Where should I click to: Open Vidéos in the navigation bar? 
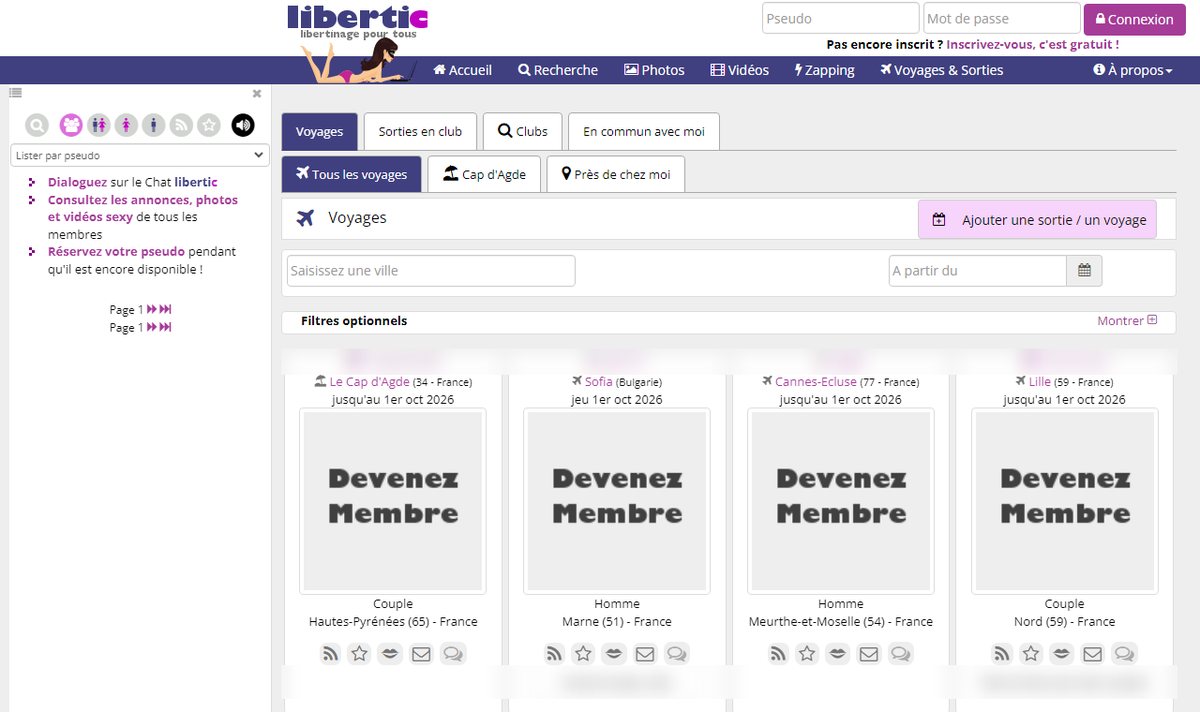click(740, 70)
